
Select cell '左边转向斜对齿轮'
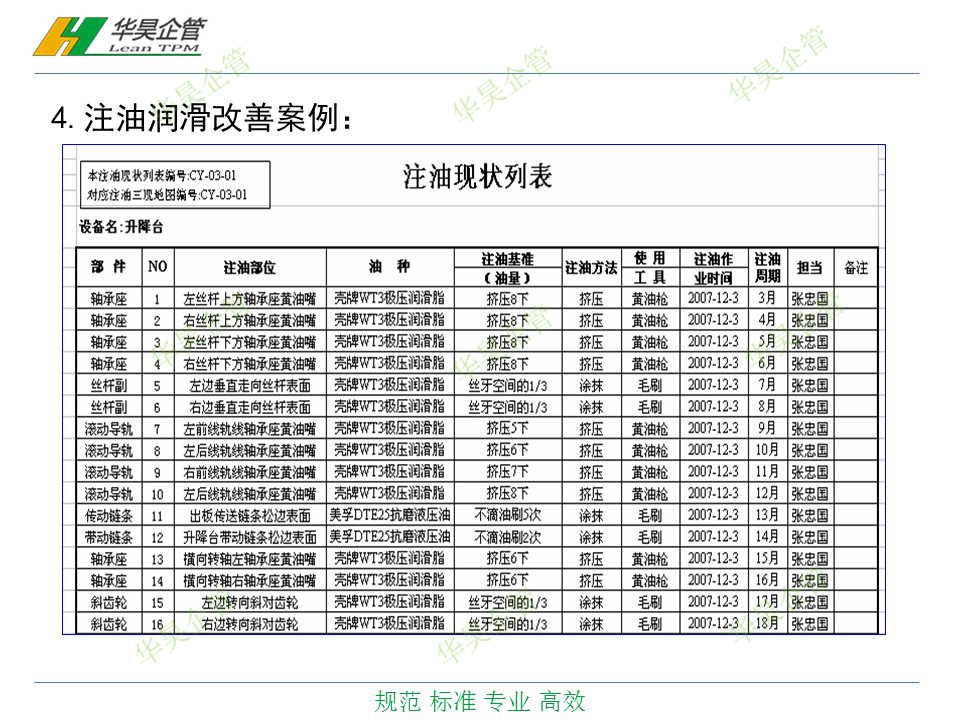pos(250,602)
